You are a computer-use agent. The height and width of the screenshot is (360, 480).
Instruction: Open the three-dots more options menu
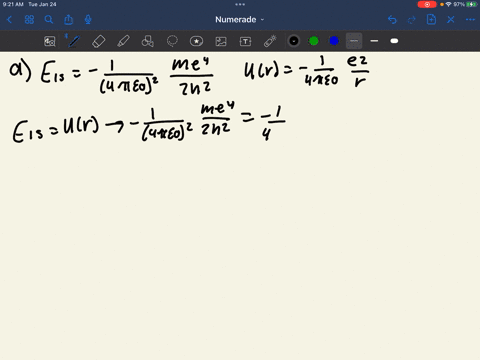470,20
